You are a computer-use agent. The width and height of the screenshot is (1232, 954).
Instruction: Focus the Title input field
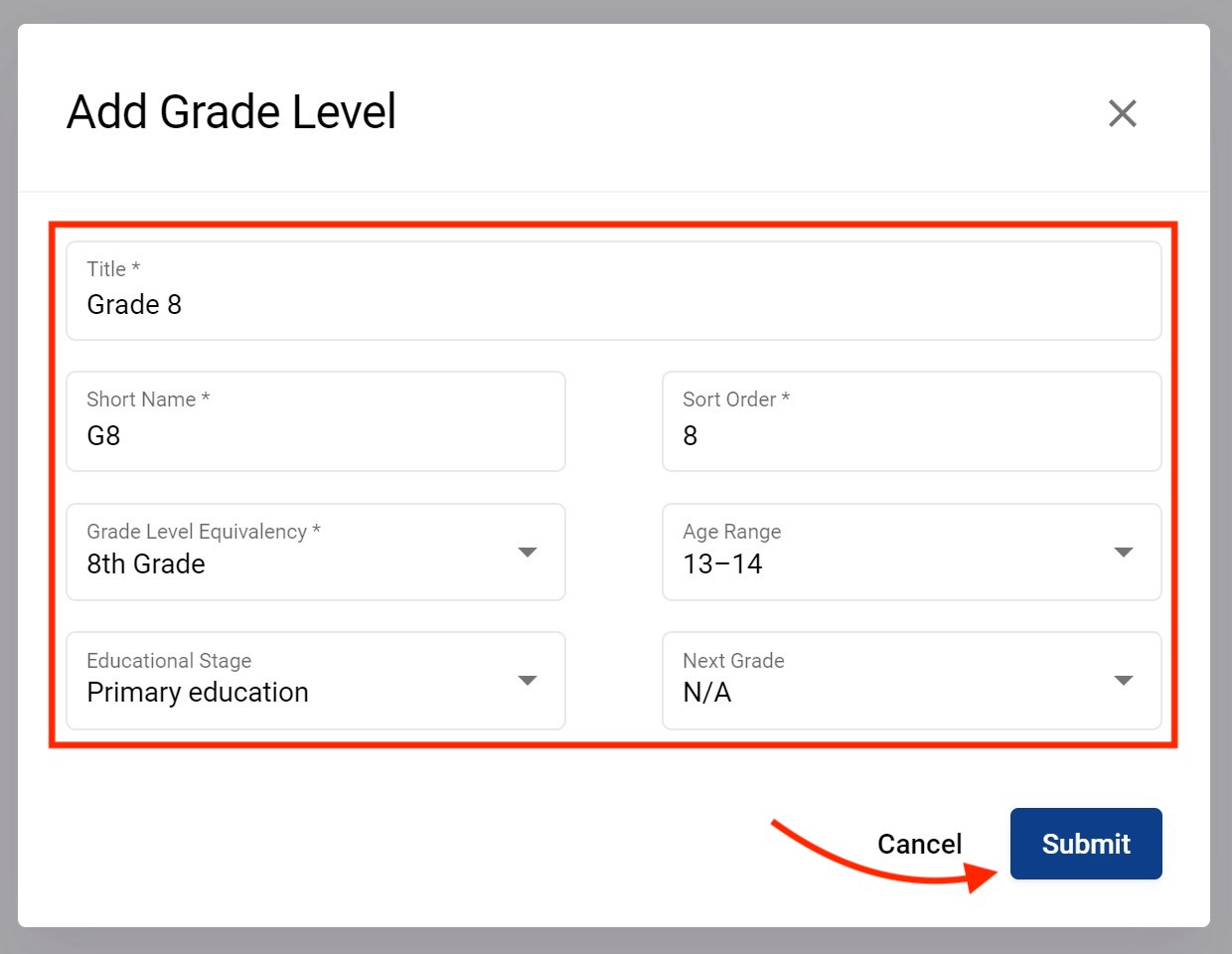pyautogui.click(x=612, y=304)
